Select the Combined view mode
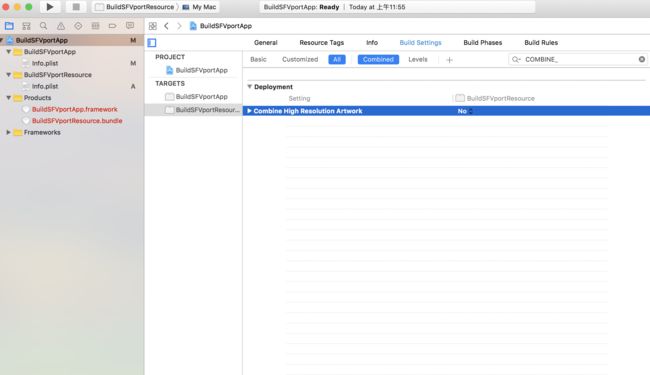650x375 pixels. [x=378, y=60]
